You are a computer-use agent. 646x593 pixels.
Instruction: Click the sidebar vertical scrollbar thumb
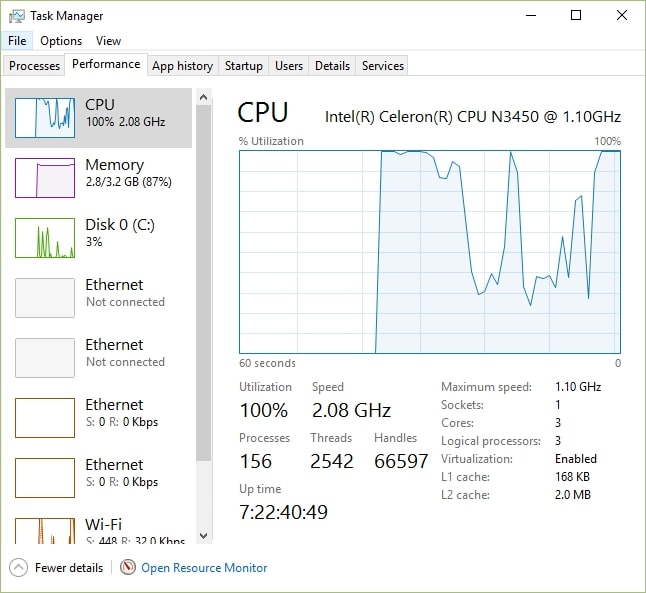203,283
